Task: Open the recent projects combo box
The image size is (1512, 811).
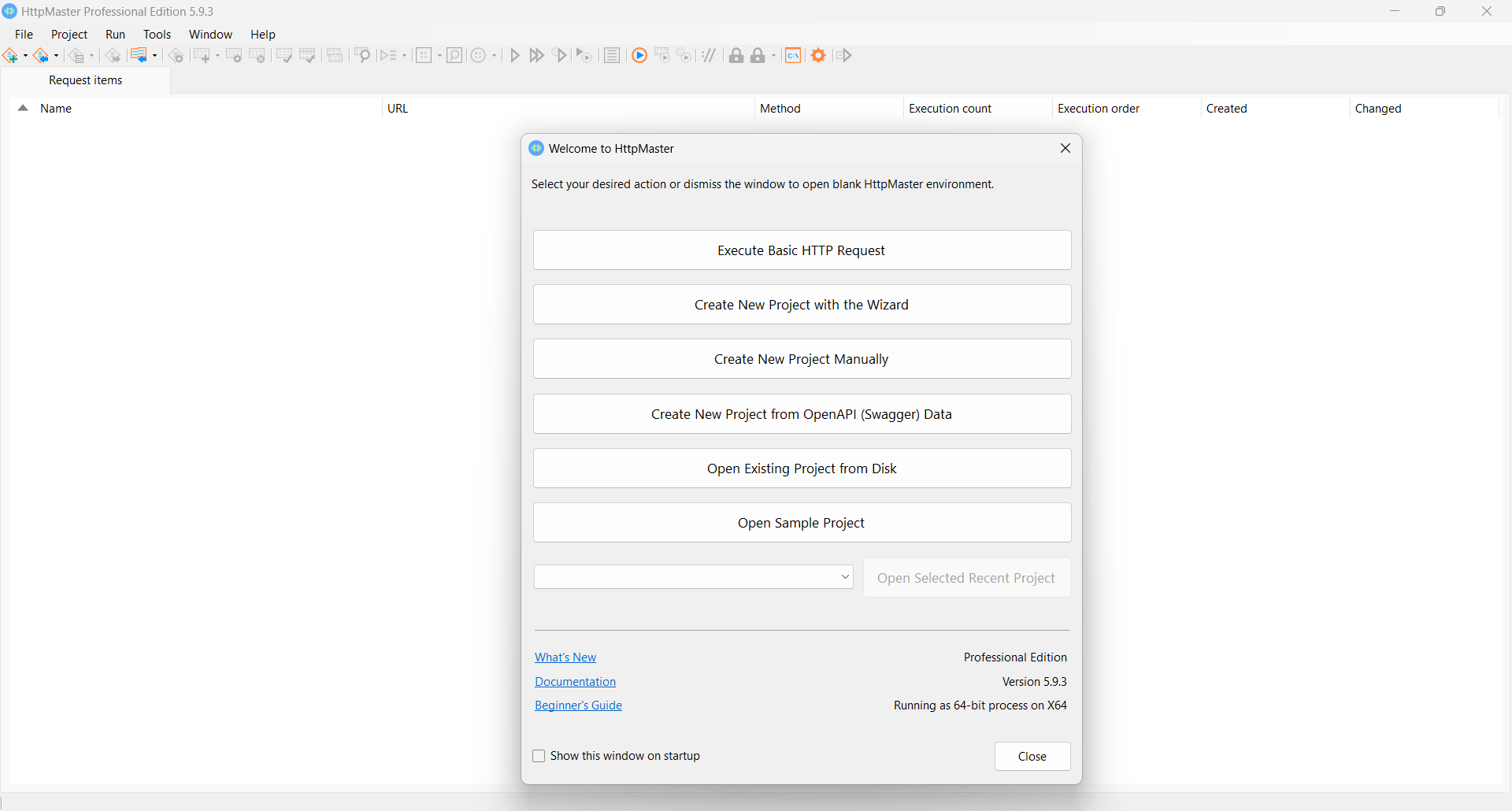Action: [x=693, y=576]
